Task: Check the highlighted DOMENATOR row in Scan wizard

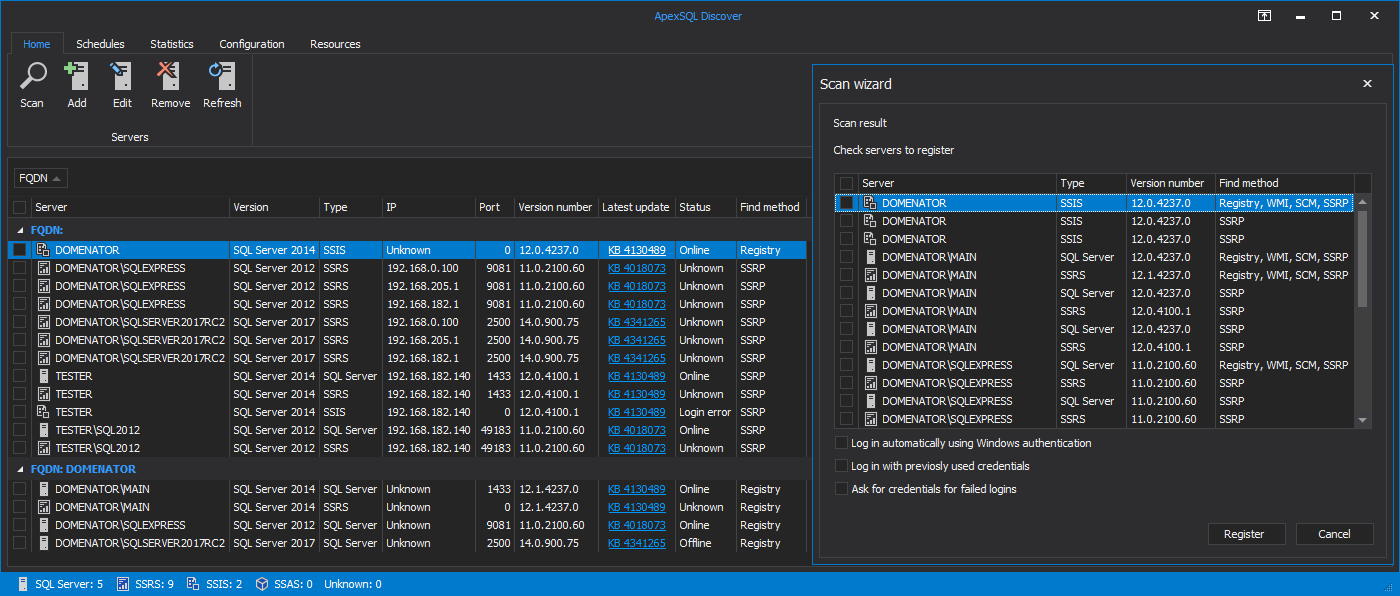Action: pyautogui.click(x=847, y=203)
